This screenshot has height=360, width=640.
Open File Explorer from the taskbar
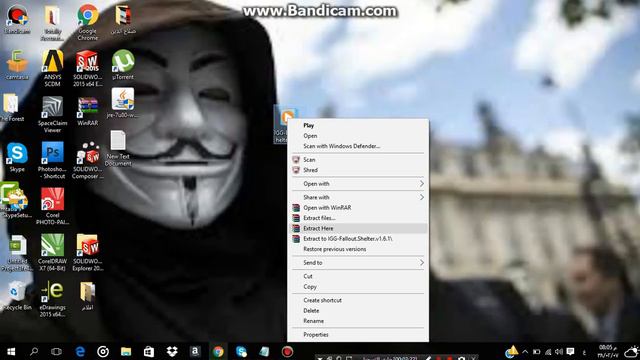tap(126, 351)
